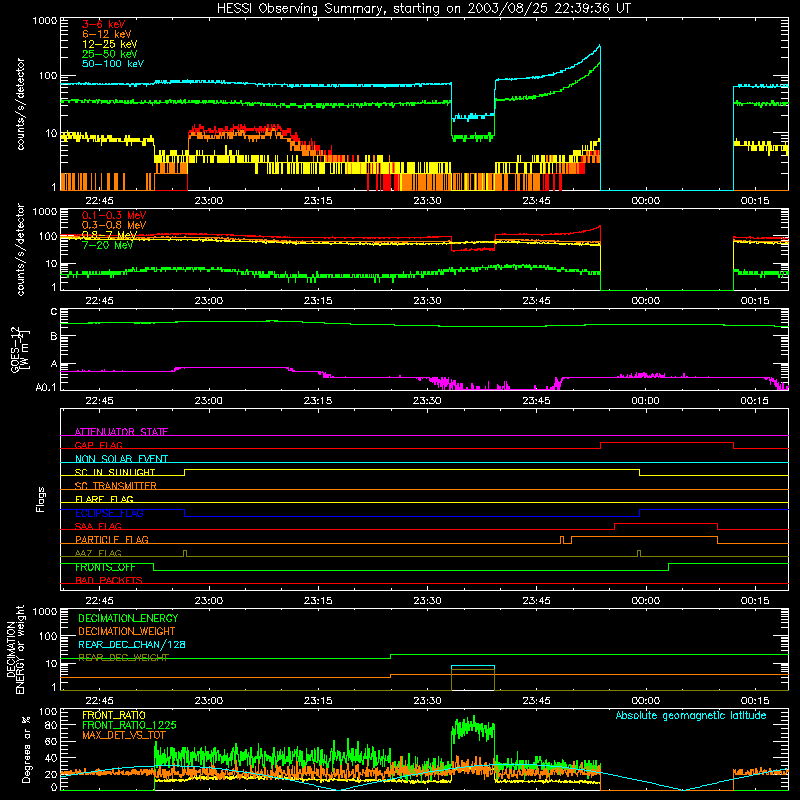Click the 7-20 MeV legend entry
This screenshot has width=800, height=800.
pyautogui.click(x=107, y=245)
